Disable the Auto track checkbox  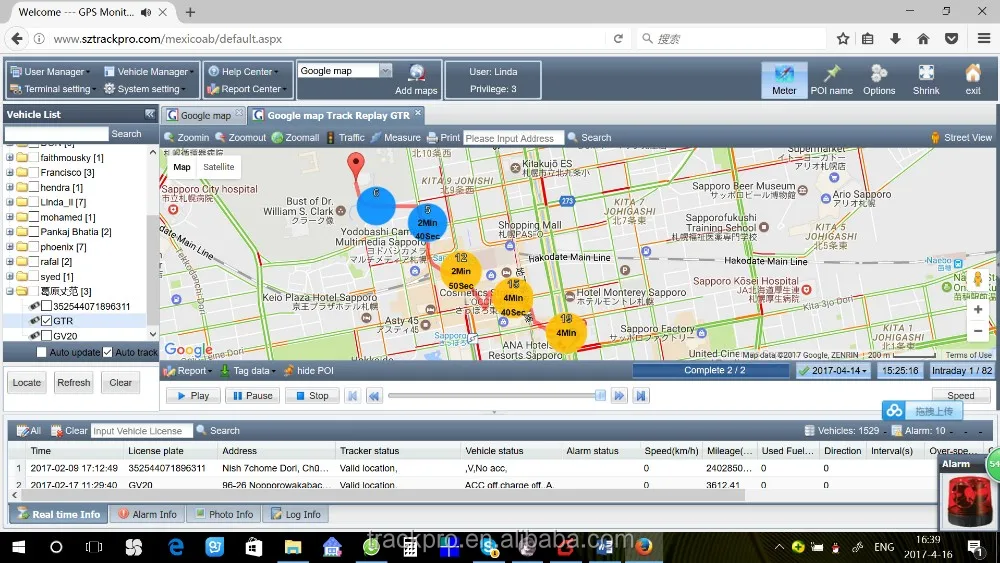(x=108, y=353)
